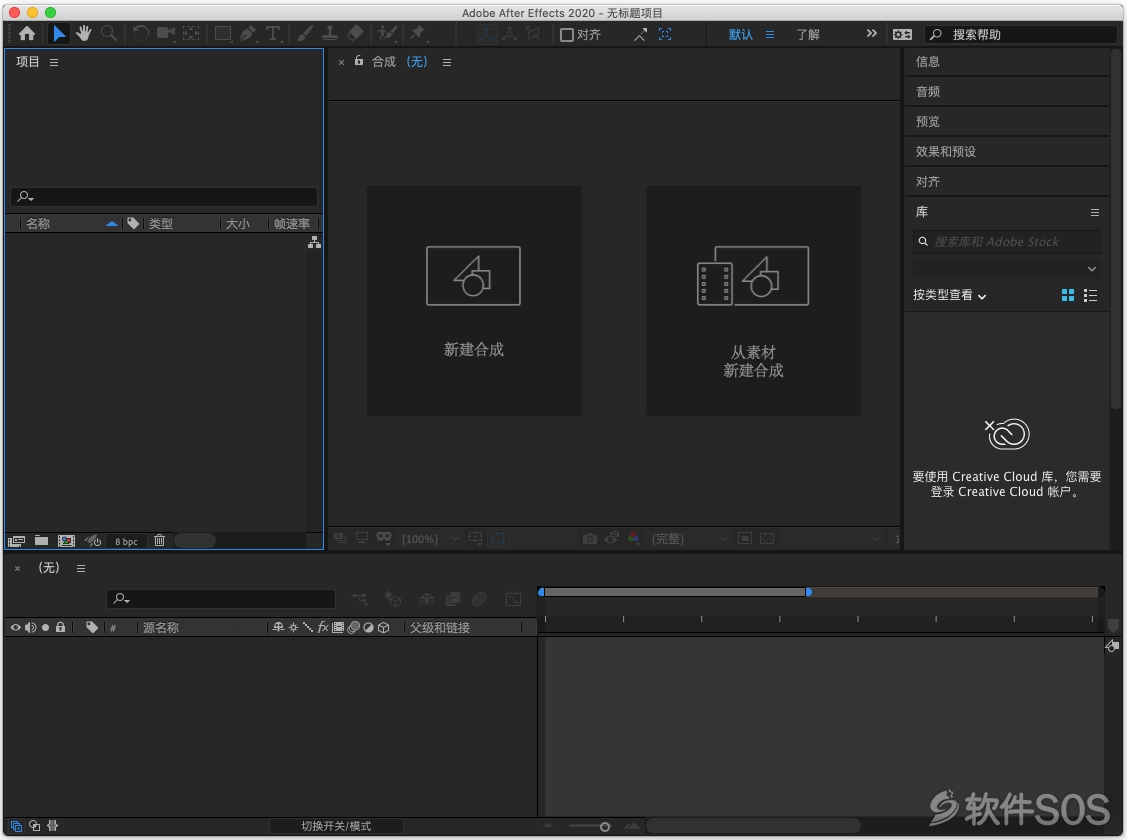
Task: Toggle Layer Switches pane at timeline bottom-left
Action: point(16,826)
